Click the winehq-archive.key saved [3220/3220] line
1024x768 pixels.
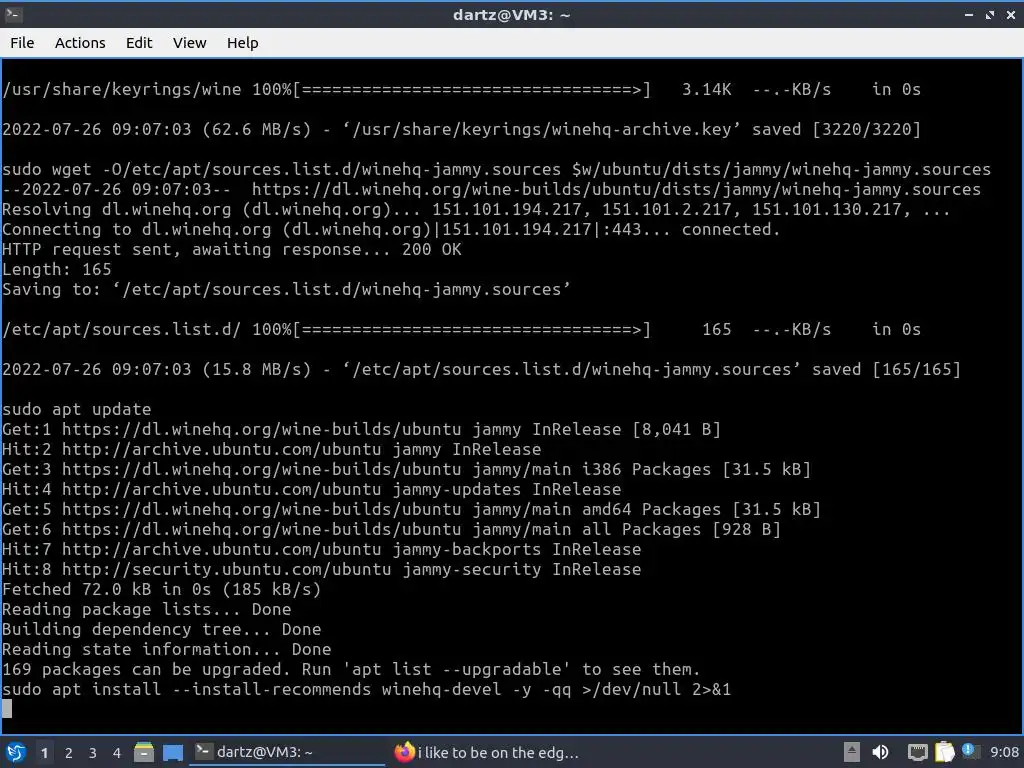(x=461, y=129)
